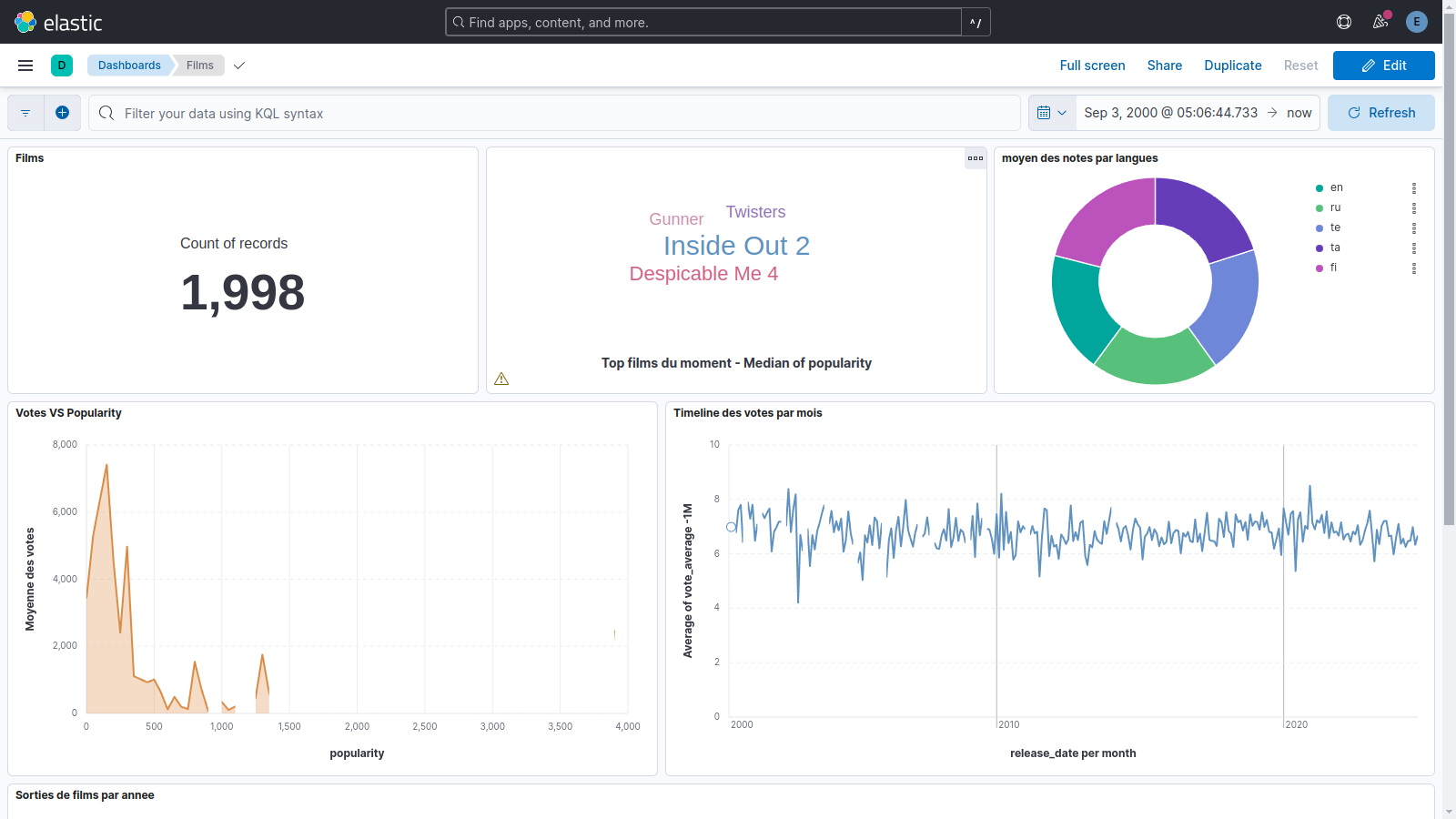This screenshot has width=1456, height=819.
Task: Open the help menu icon
Action: 1344,22
